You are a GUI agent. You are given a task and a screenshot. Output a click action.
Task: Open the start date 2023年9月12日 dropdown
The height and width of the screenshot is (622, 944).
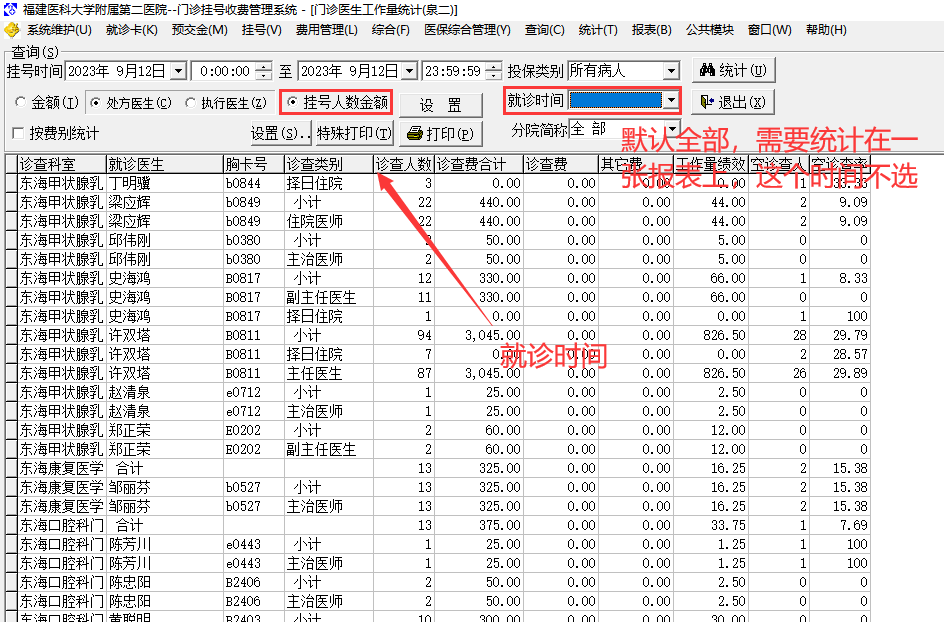point(178,71)
